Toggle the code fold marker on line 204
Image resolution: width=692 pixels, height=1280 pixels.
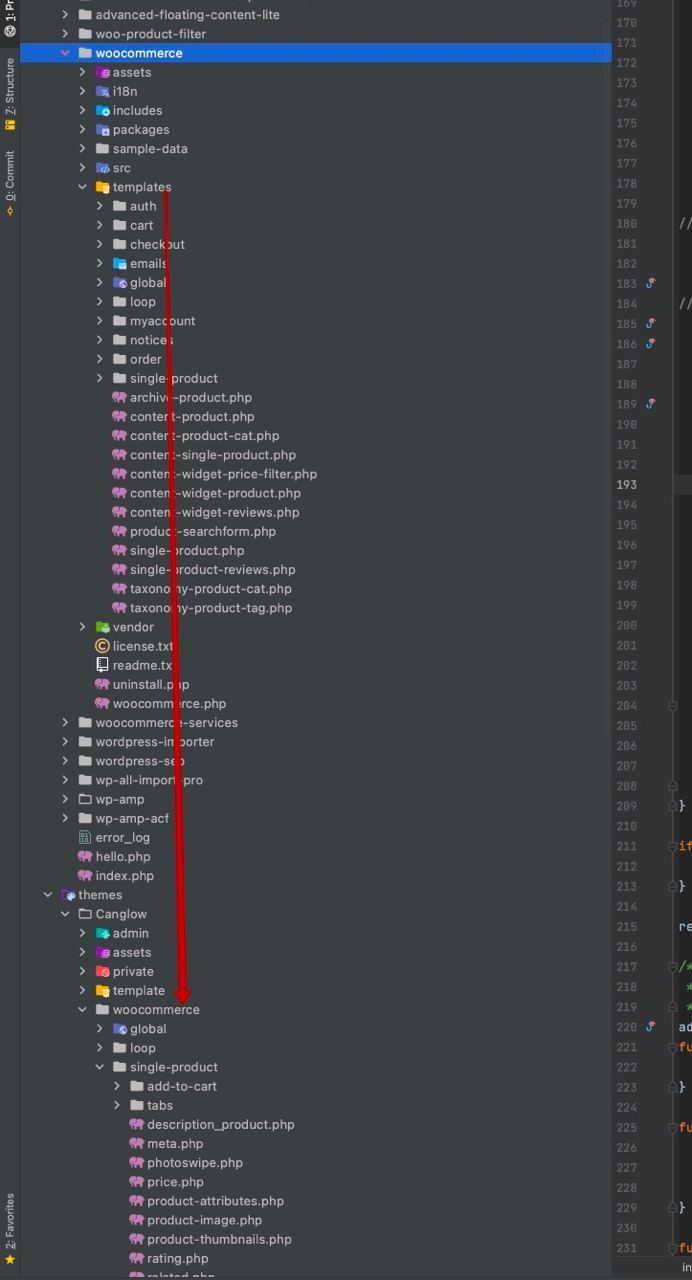pyautogui.click(x=673, y=705)
